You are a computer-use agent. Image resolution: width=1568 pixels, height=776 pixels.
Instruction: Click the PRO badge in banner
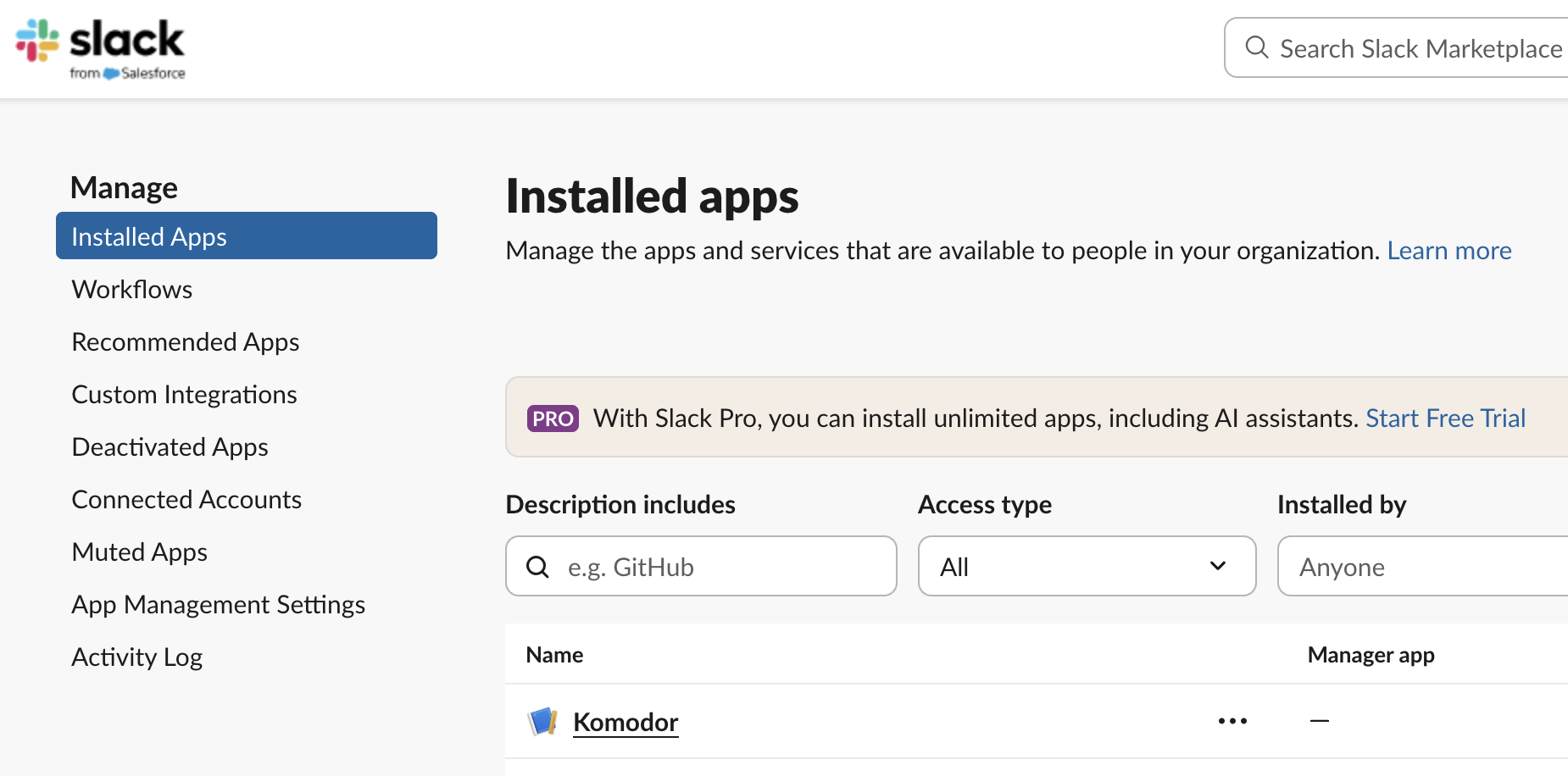point(553,418)
